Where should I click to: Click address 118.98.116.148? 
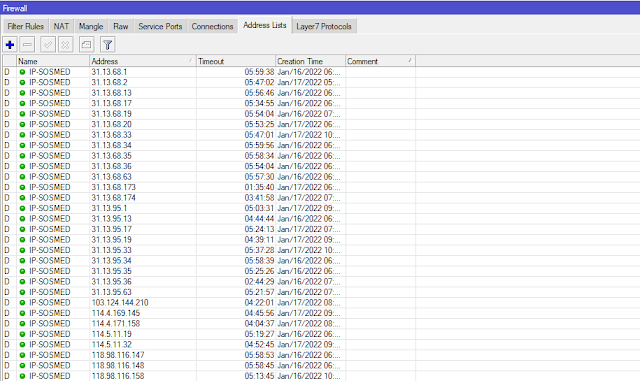click(118, 365)
